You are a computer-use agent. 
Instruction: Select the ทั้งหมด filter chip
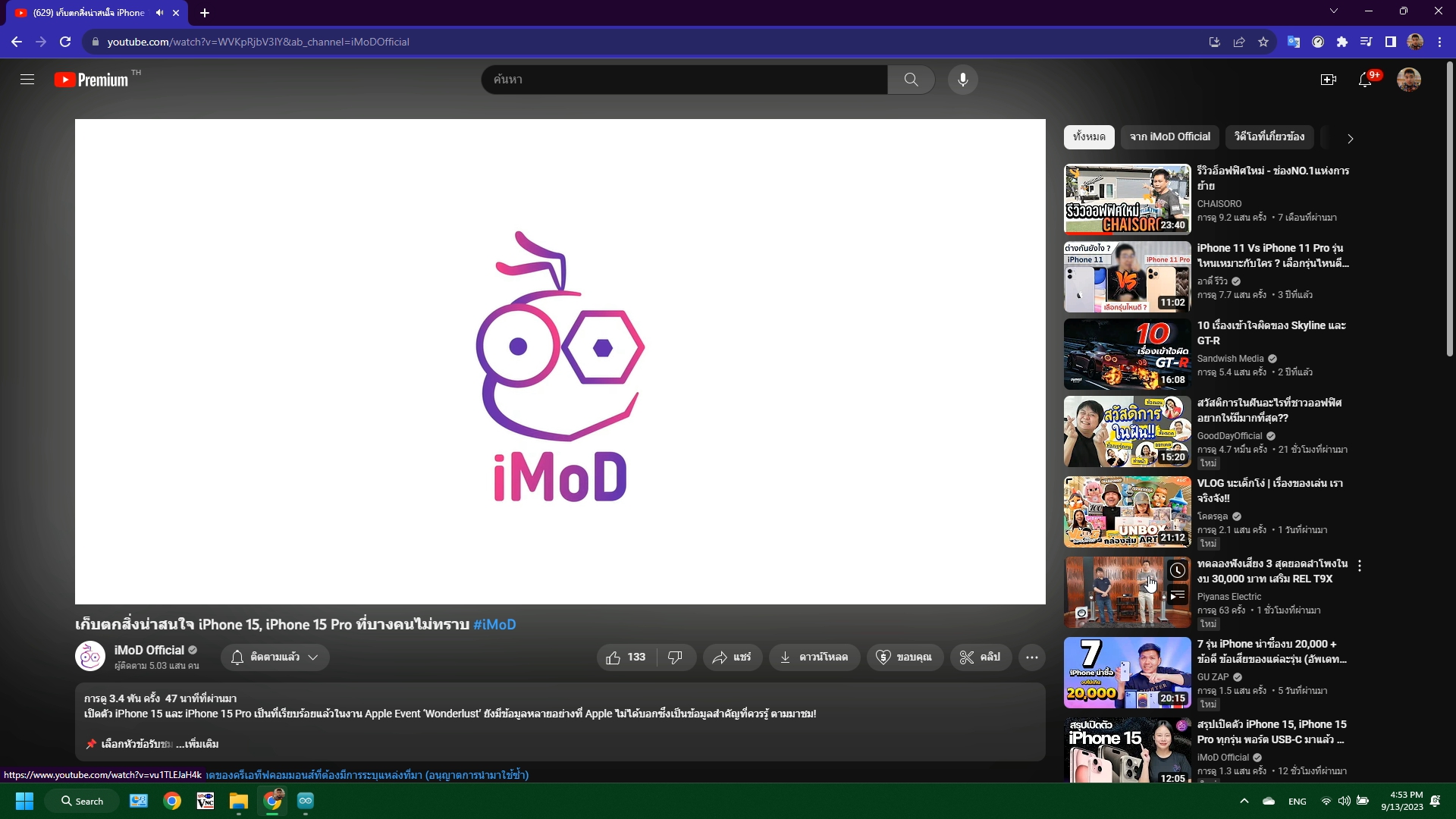(x=1089, y=136)
